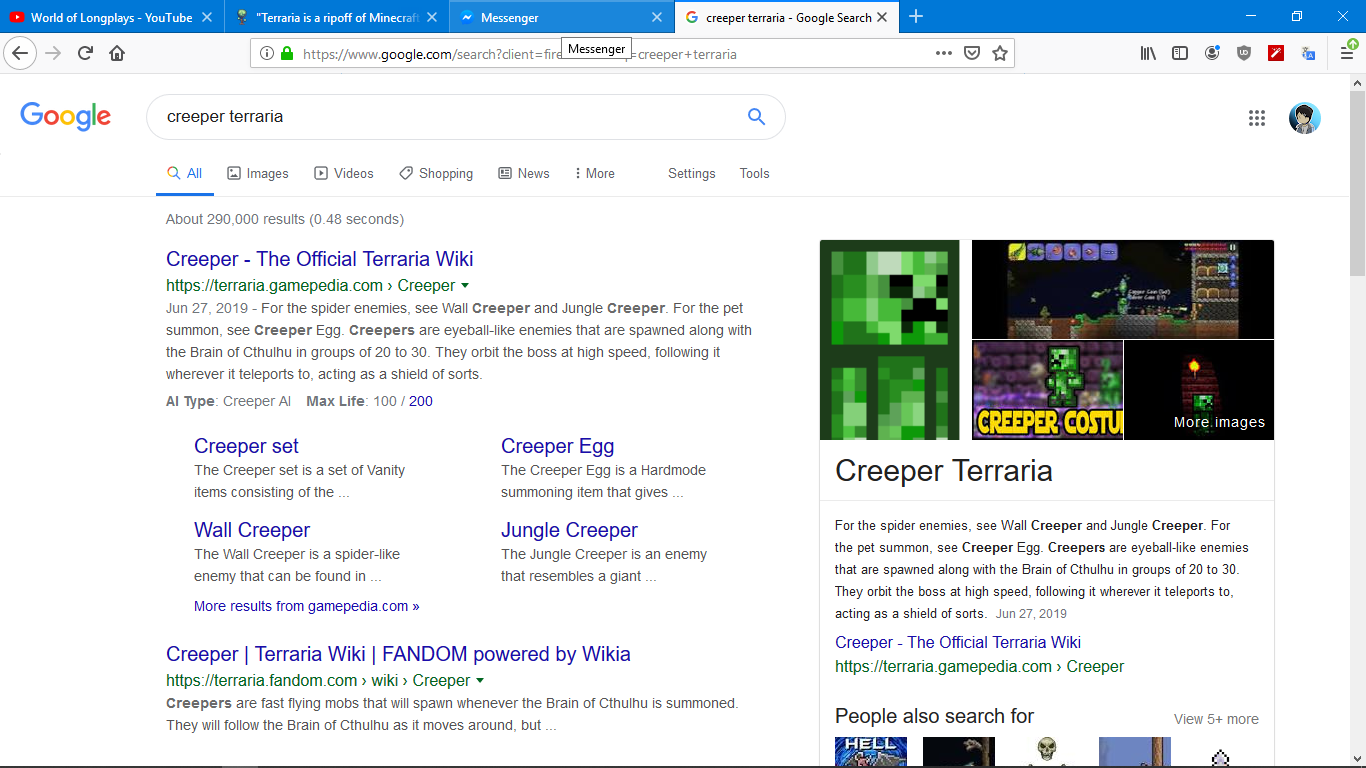Screen dimensions: 1366x768
Task: Open knowledge panel Official Terraria Wiki link
Action: (958, 642)
